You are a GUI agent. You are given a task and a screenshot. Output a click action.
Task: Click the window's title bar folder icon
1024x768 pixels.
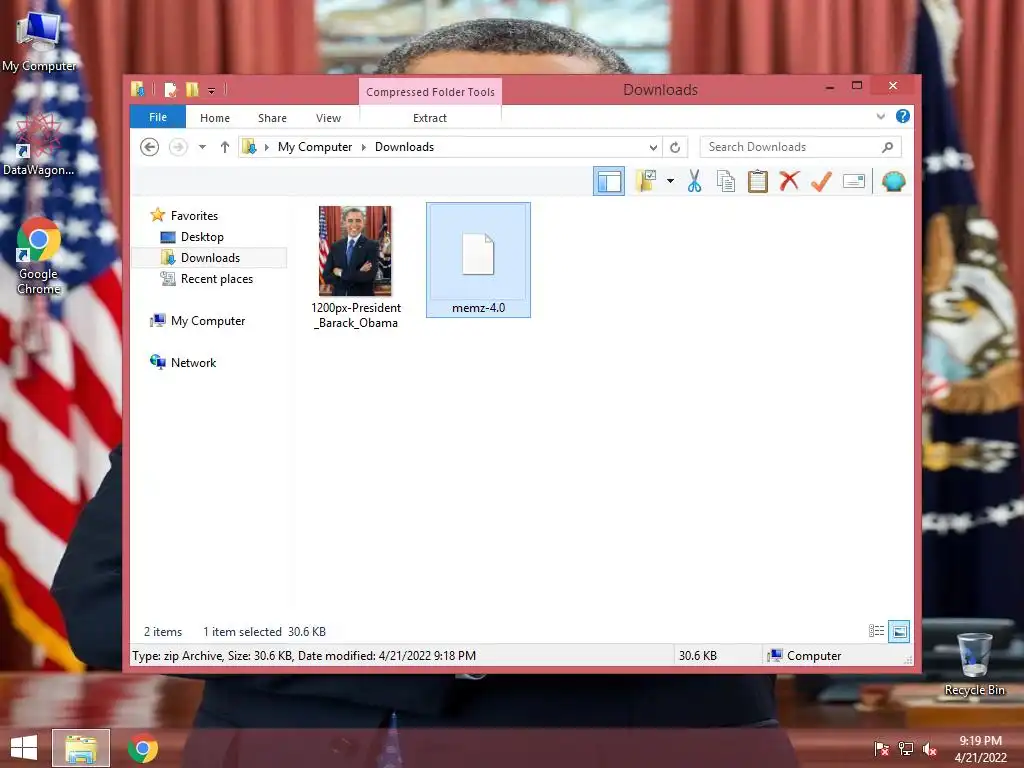coord(137,89)
